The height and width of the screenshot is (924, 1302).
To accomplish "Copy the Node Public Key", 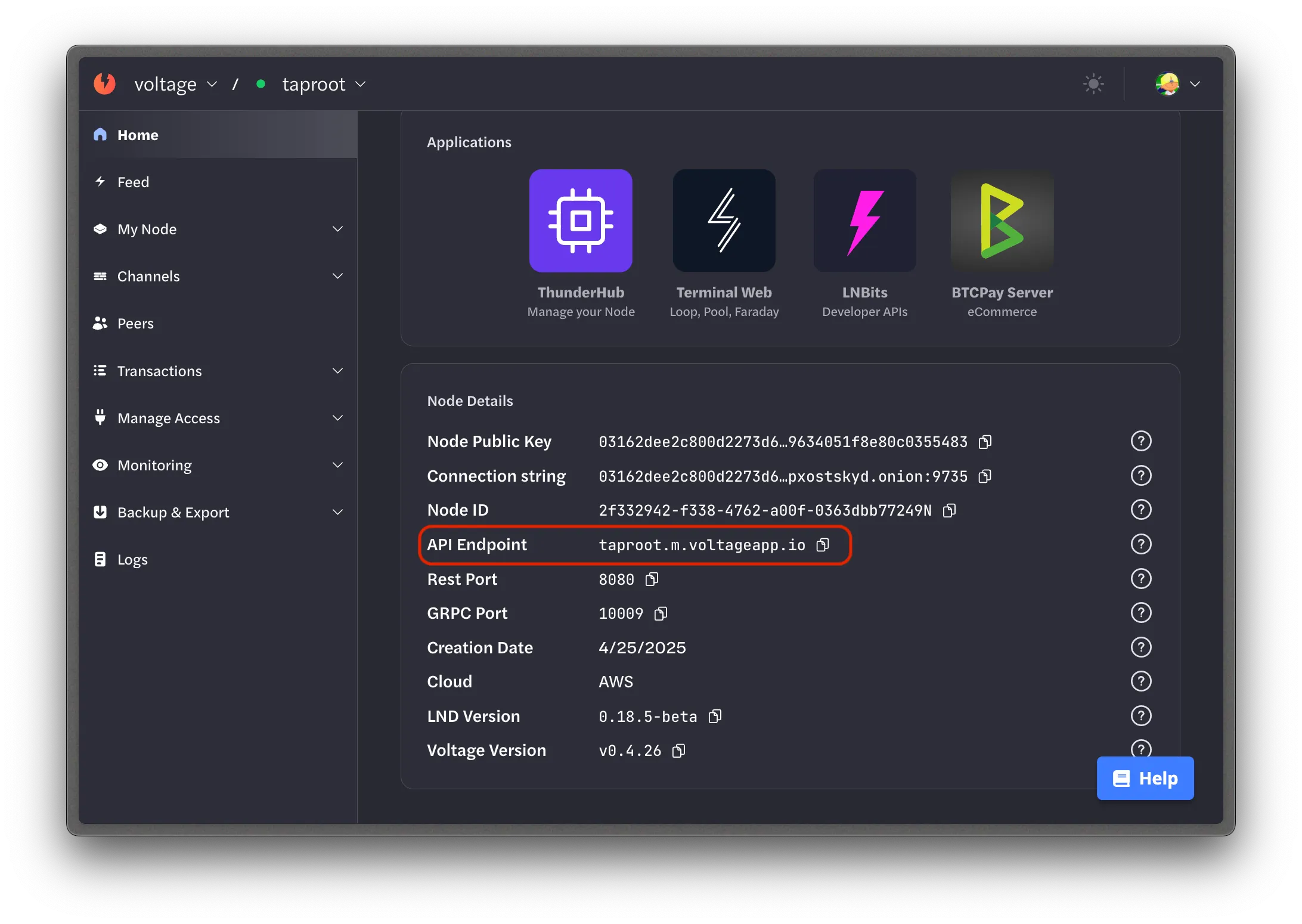I will [x=984, y=442].
